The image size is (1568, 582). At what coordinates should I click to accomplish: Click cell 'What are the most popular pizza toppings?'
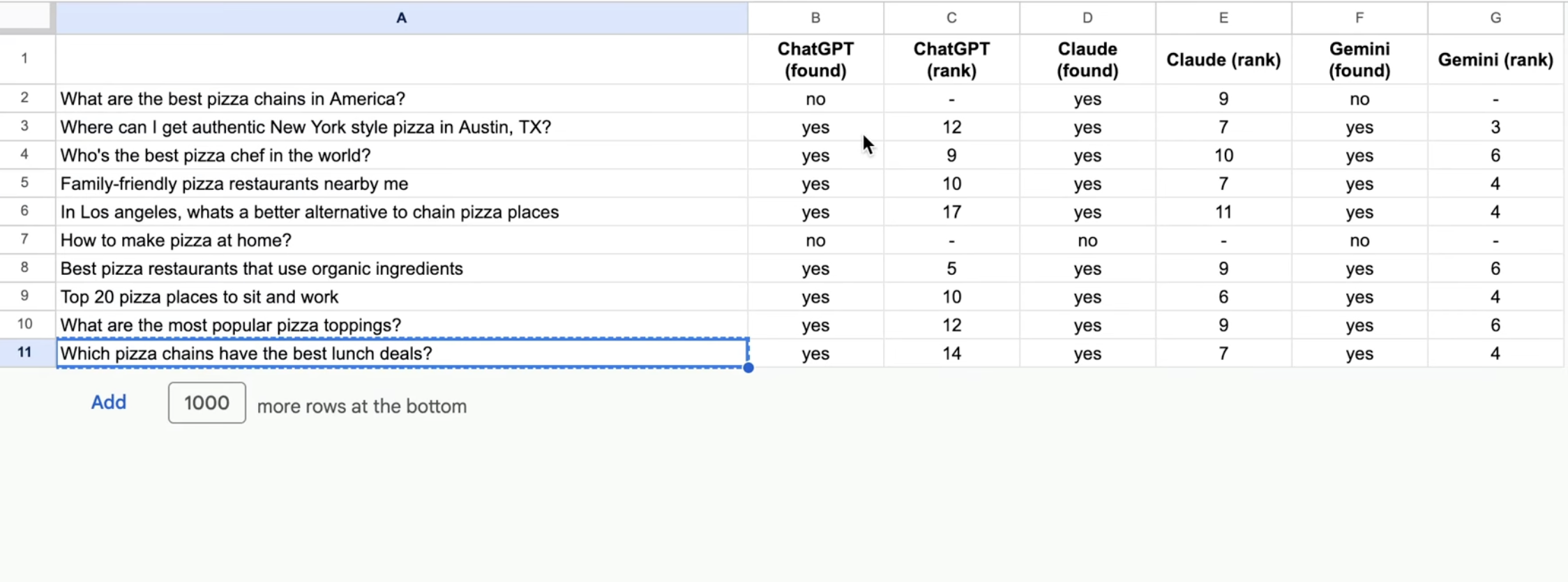(230, 325)
